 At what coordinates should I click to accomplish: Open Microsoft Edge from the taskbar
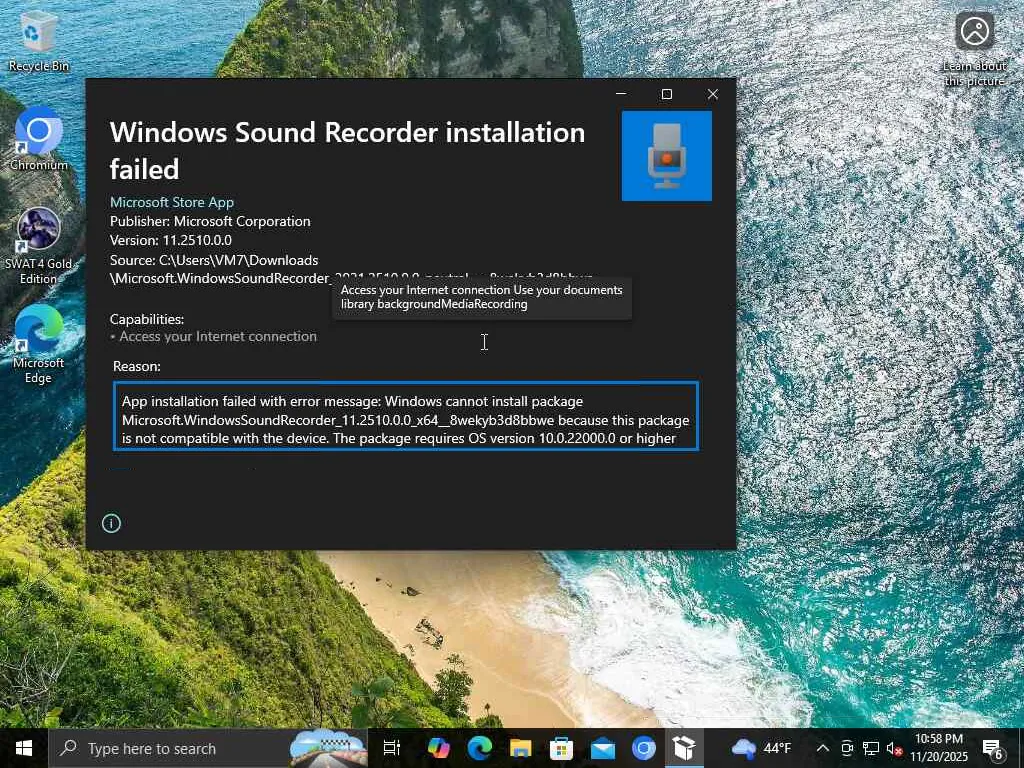click(479, 748)
